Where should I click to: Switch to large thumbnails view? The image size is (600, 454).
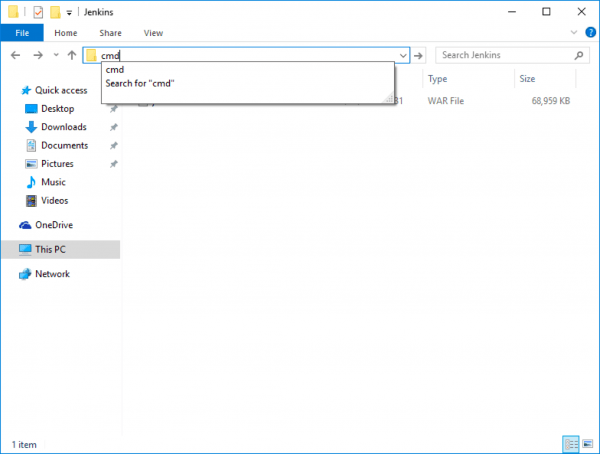point(587,444)
